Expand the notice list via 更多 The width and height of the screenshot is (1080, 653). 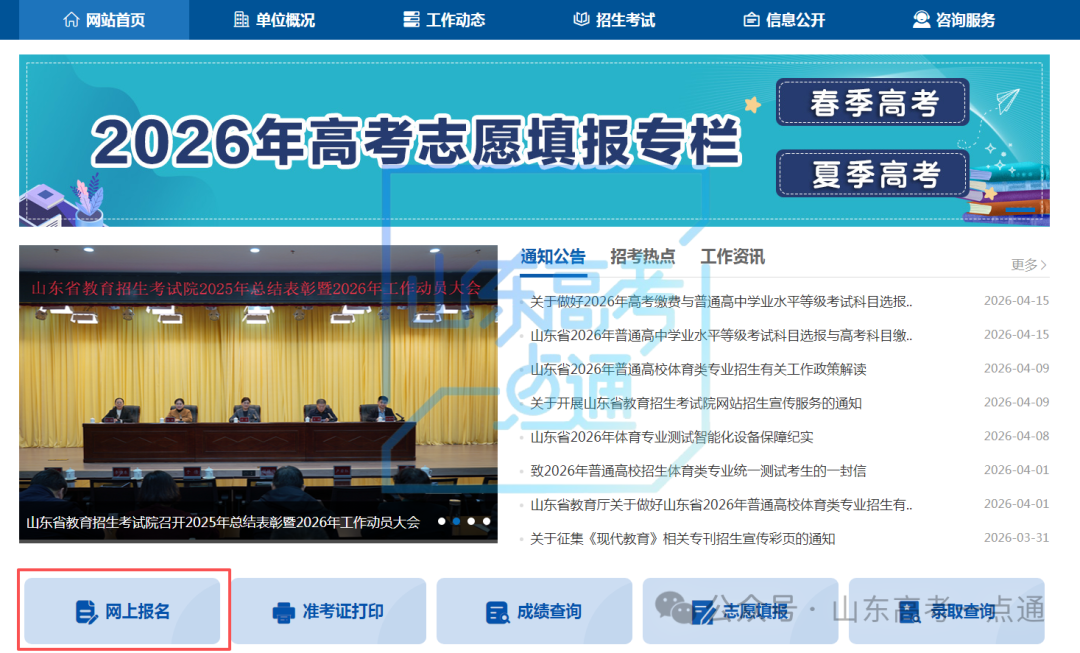1028,265
